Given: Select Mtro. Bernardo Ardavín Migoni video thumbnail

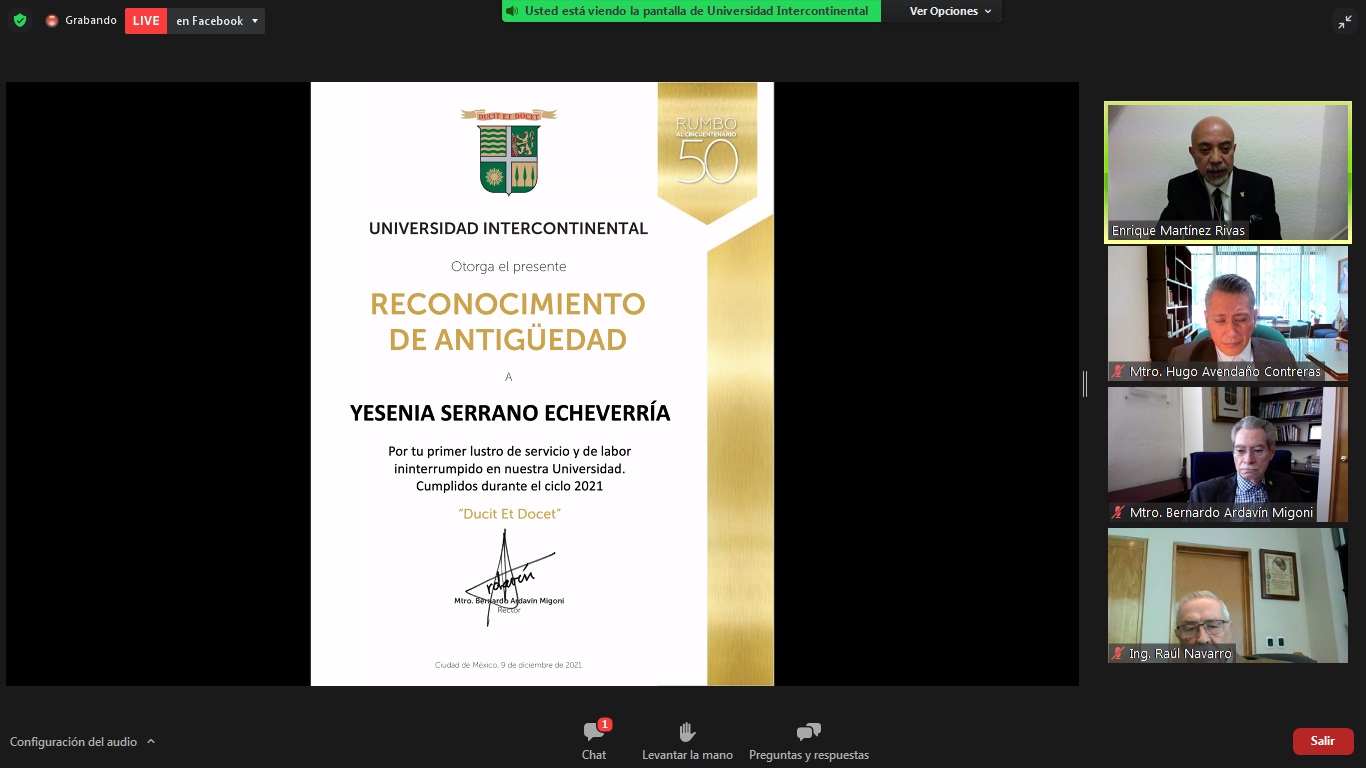Looking at the screenshot, I should tap(1228, 455).
